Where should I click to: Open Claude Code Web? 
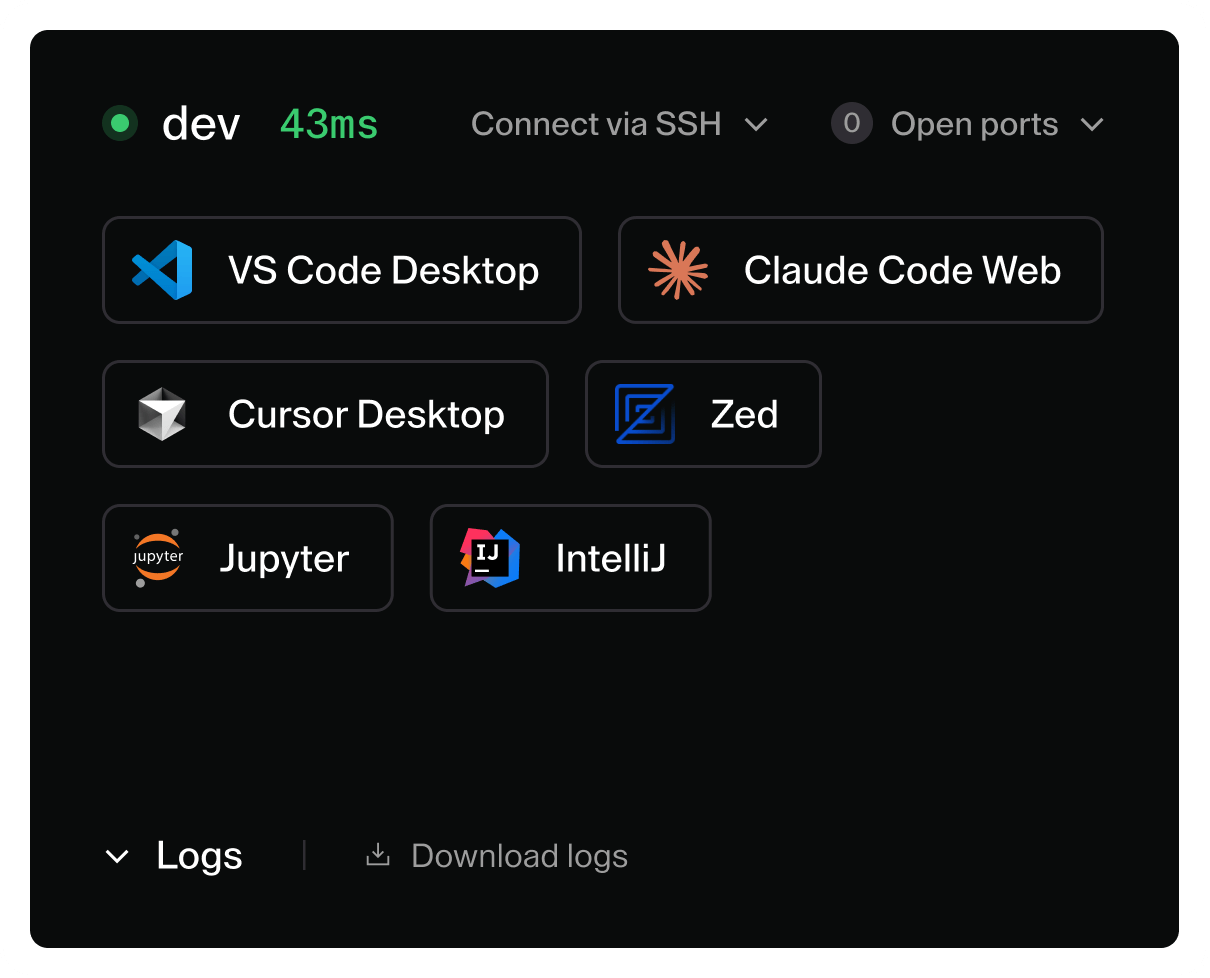(860, 270)
